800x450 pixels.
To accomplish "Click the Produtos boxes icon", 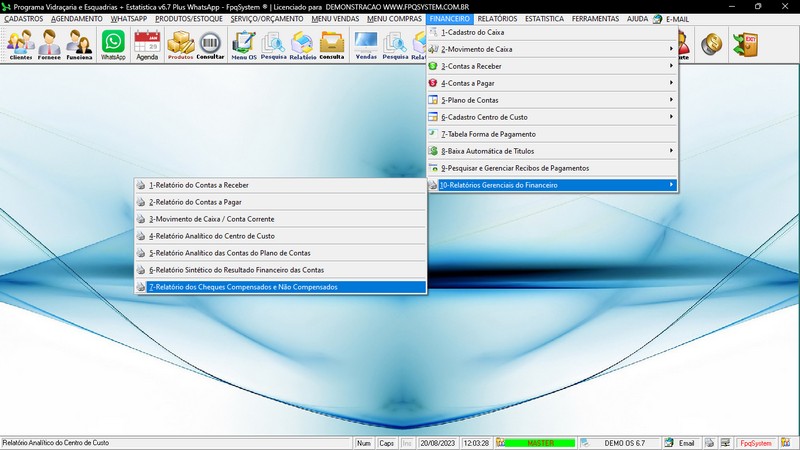I will click(180, 44).
